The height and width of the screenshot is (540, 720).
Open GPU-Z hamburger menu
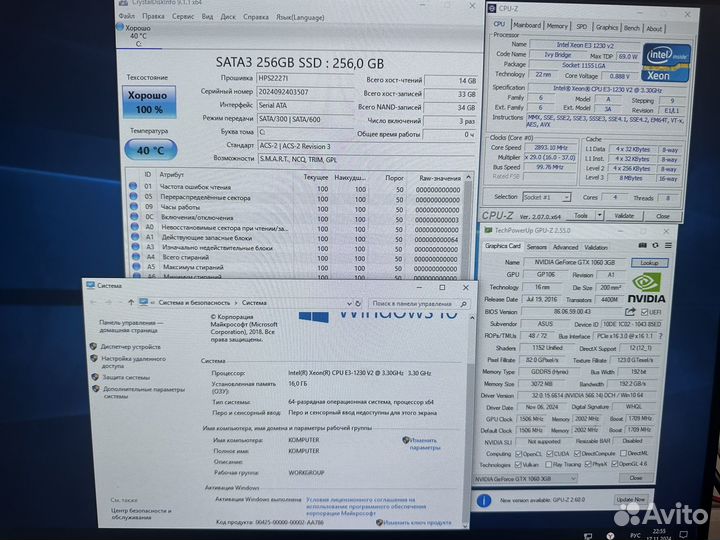click(x=668, y=246)
